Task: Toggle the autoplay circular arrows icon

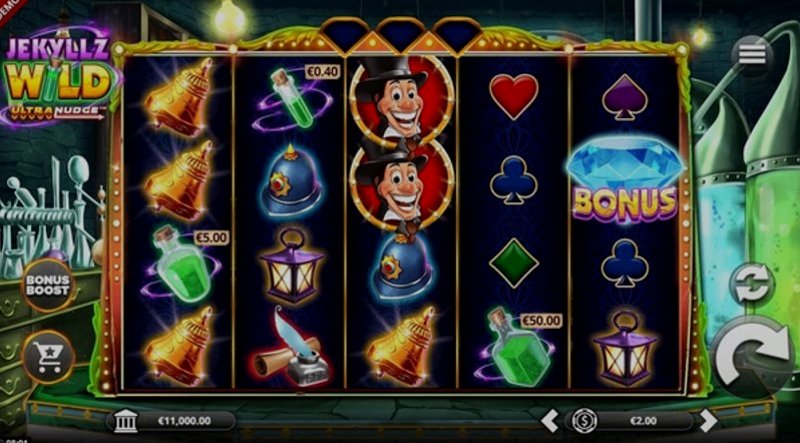Action: pos(752,283)
